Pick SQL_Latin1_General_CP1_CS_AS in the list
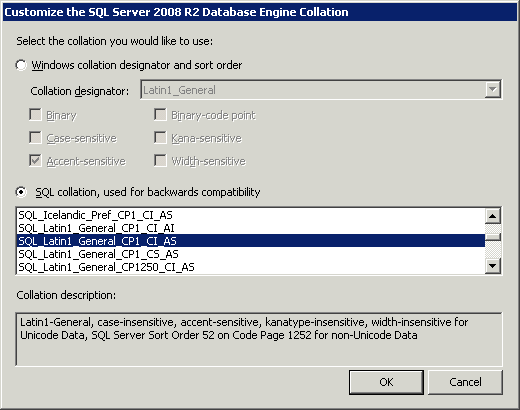 [251, 254]
